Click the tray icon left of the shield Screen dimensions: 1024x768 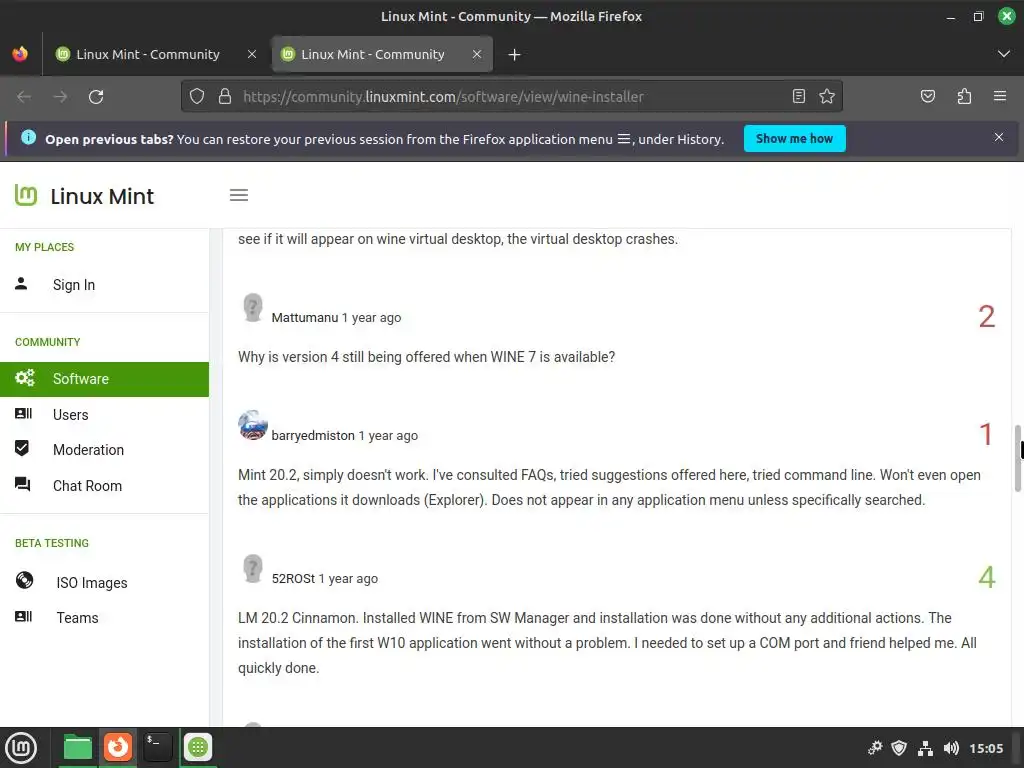point(875,748)
